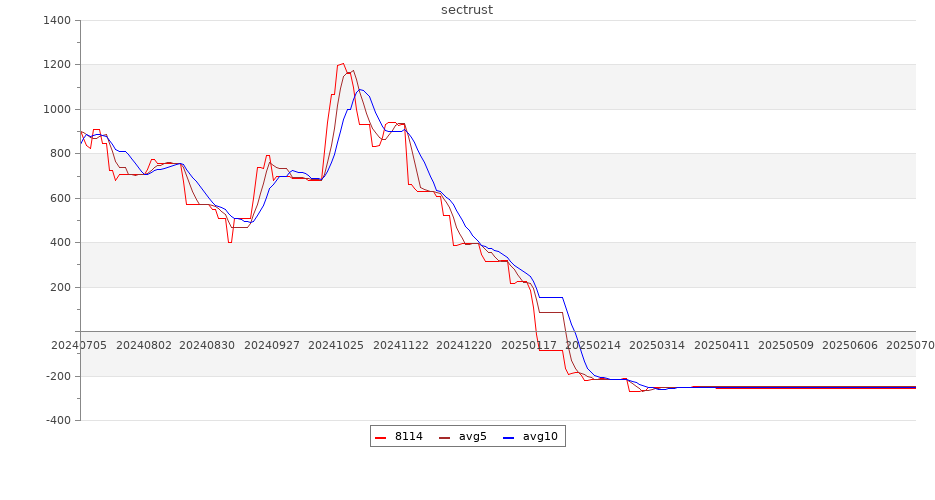The width and height of the screenshot is (935, 500).
Task: Click the 20250509 date label
Action: (785, 345)
